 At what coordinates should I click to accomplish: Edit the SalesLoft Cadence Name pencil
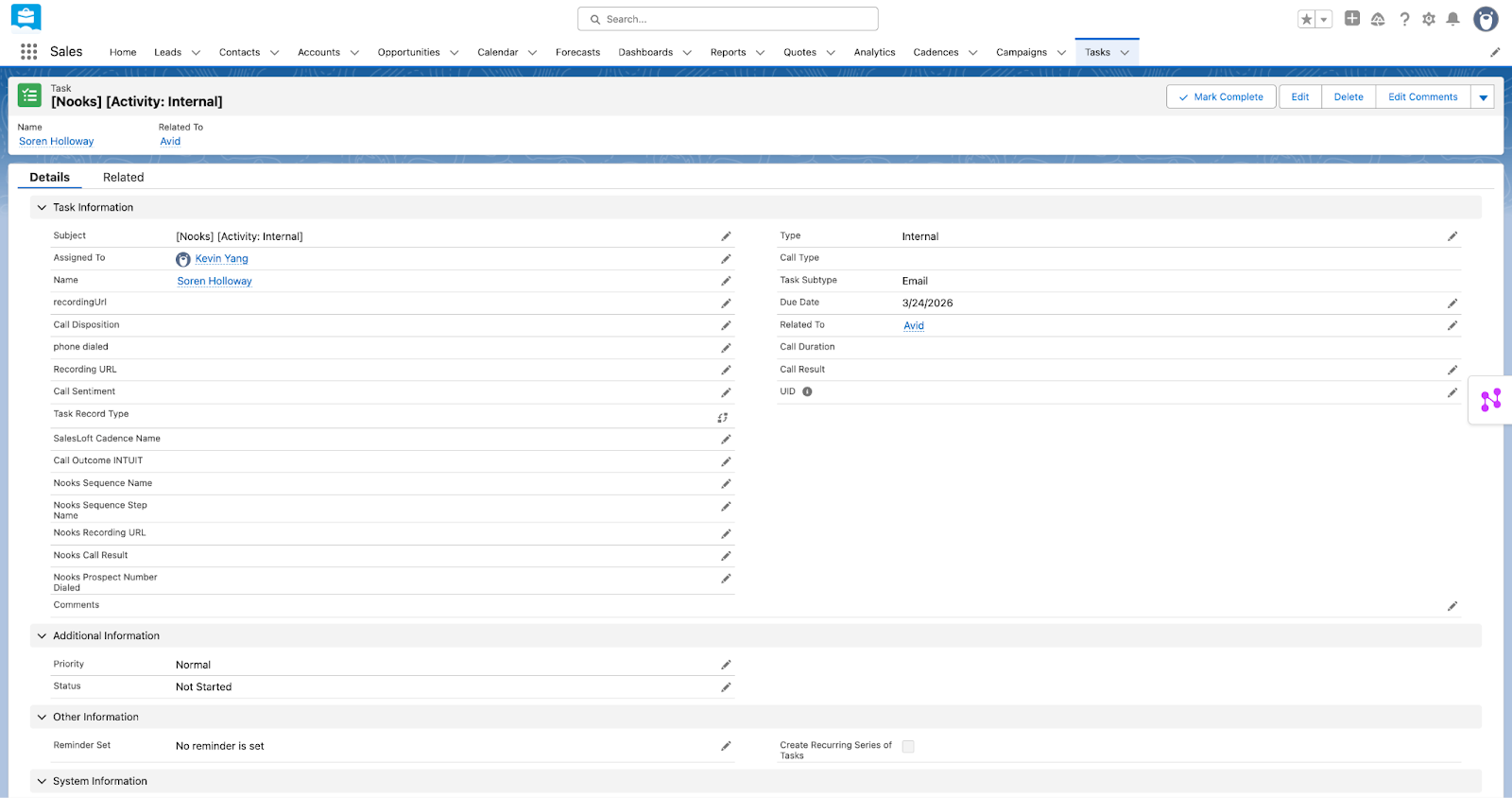tap(726, 440)
